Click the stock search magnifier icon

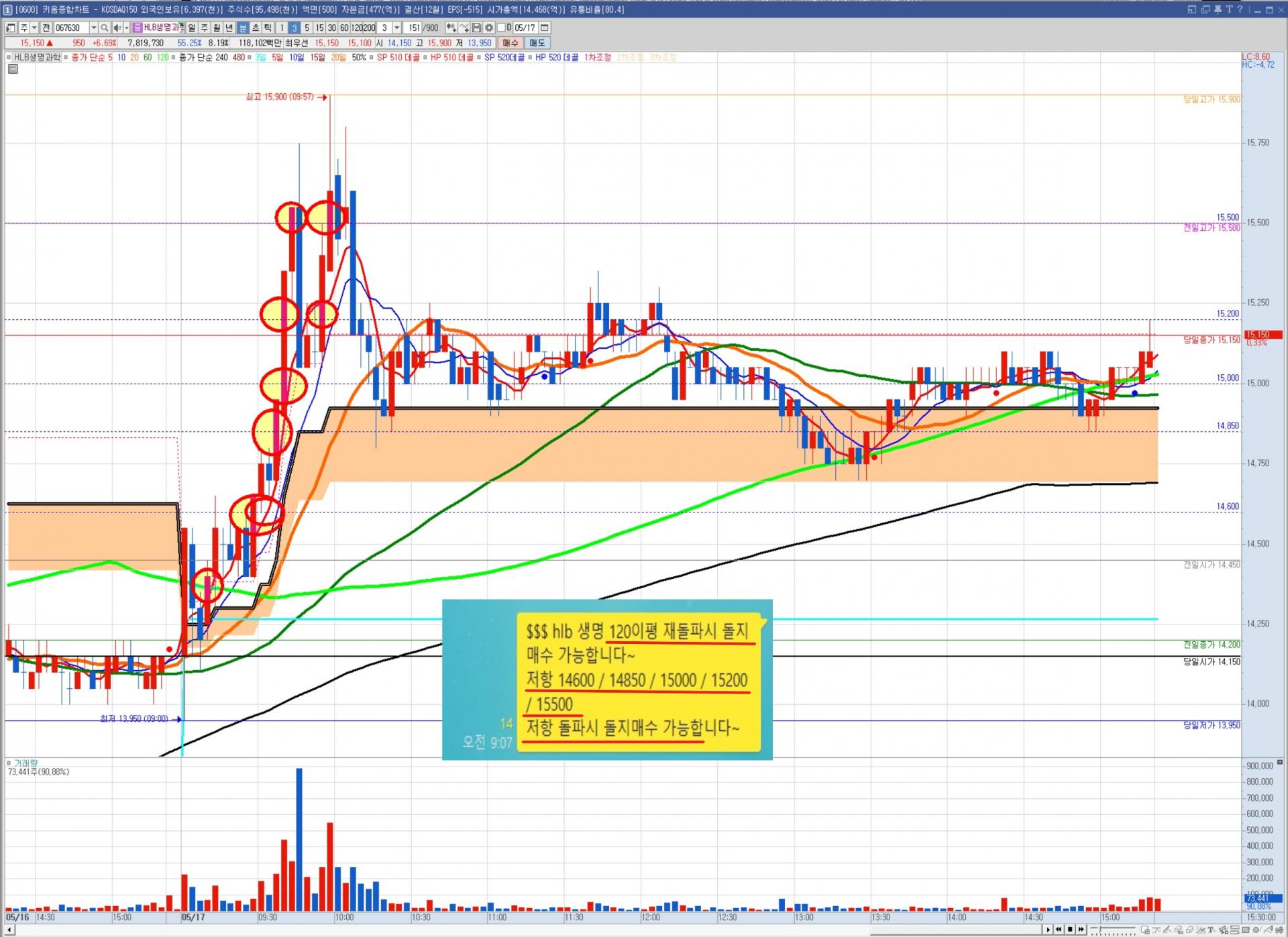(105, 27)
